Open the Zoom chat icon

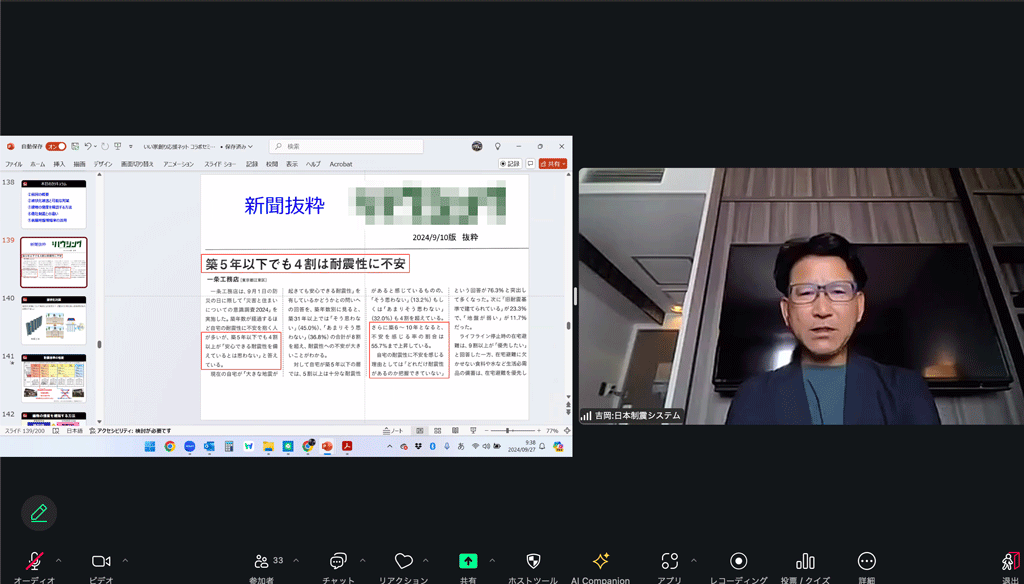[338, 561]
